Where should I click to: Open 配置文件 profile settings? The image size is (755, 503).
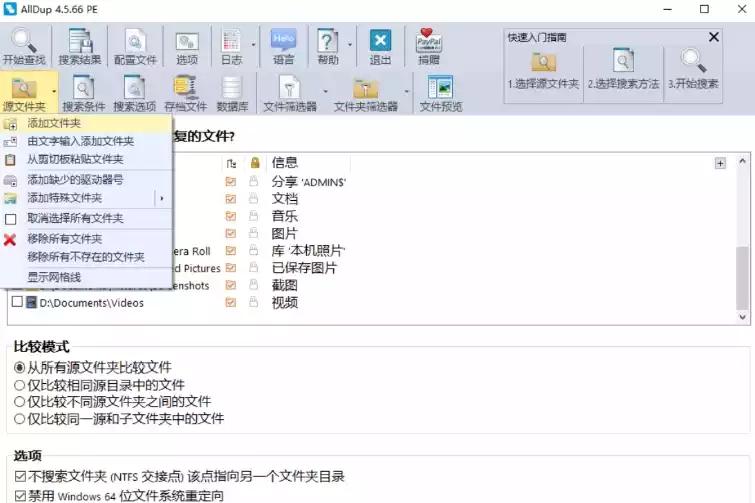(135, 46)
